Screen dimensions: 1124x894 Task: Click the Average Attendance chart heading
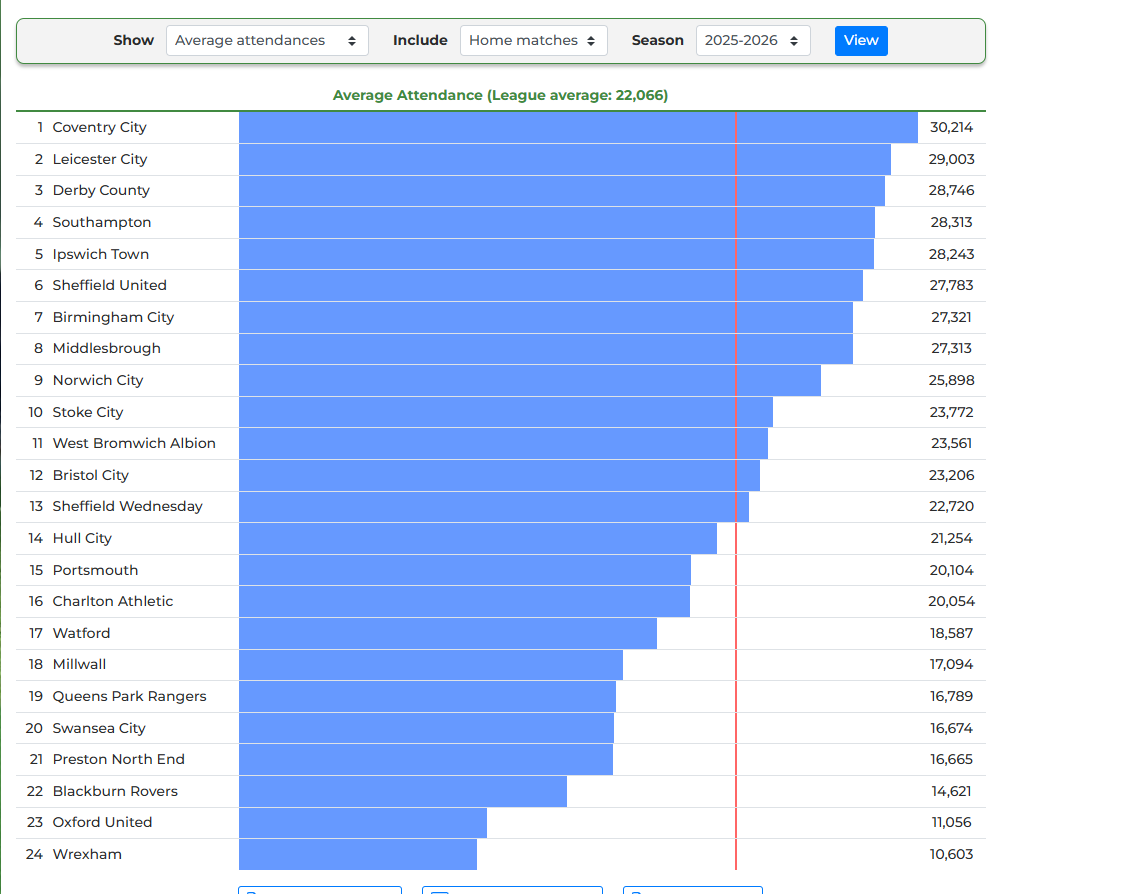(x=500, y=95)
